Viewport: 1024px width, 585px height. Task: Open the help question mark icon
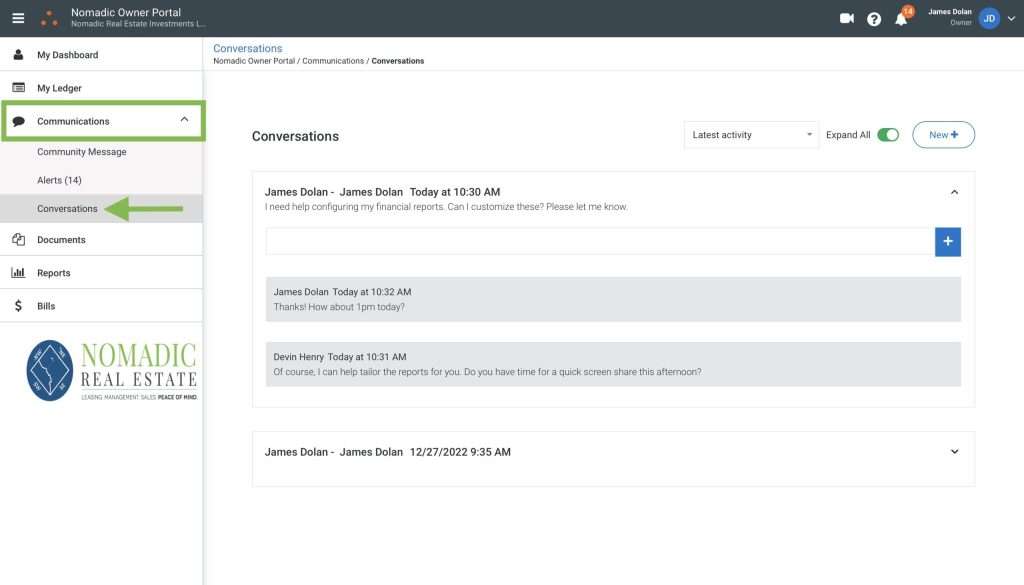pyautogui.click(x=874, y=19)
